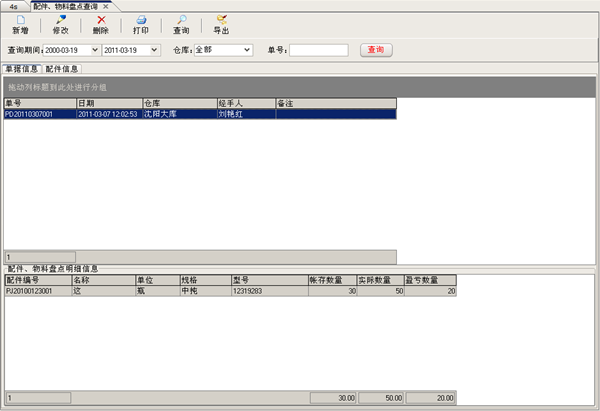The height and width of the screenshot is (411, 600).
Task: Open the start date dropdown 2000-03-19
Action: point(94,49)
